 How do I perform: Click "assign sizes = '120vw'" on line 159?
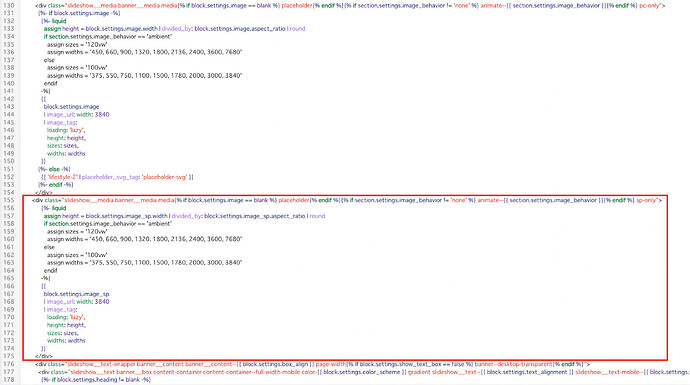tap(77, 231)
